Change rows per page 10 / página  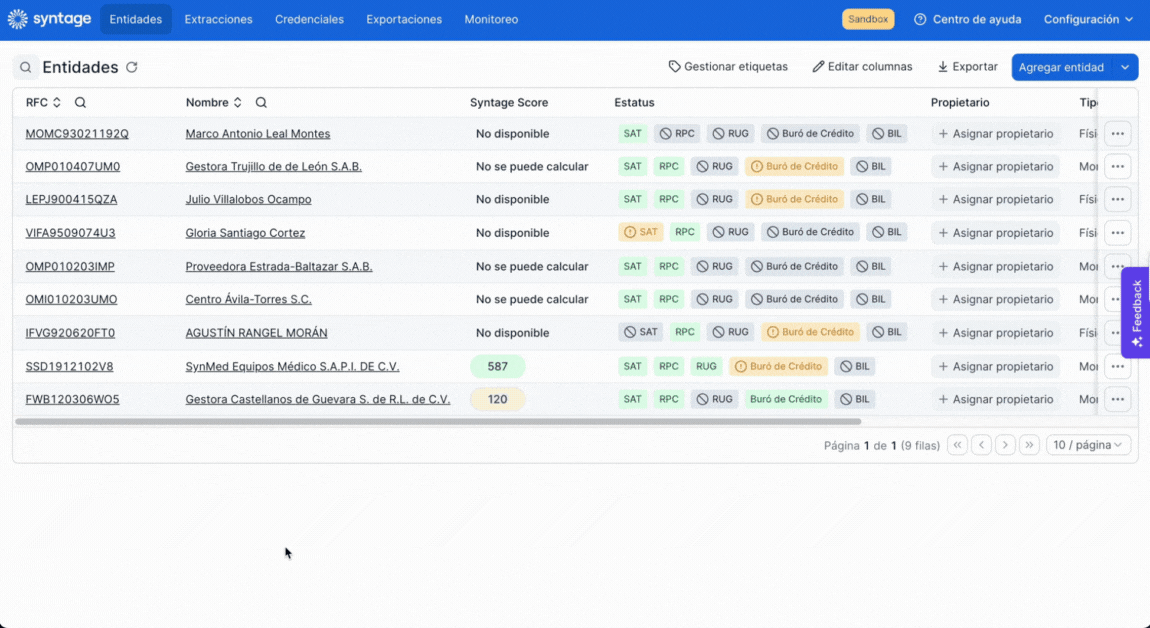point(1088,445)
